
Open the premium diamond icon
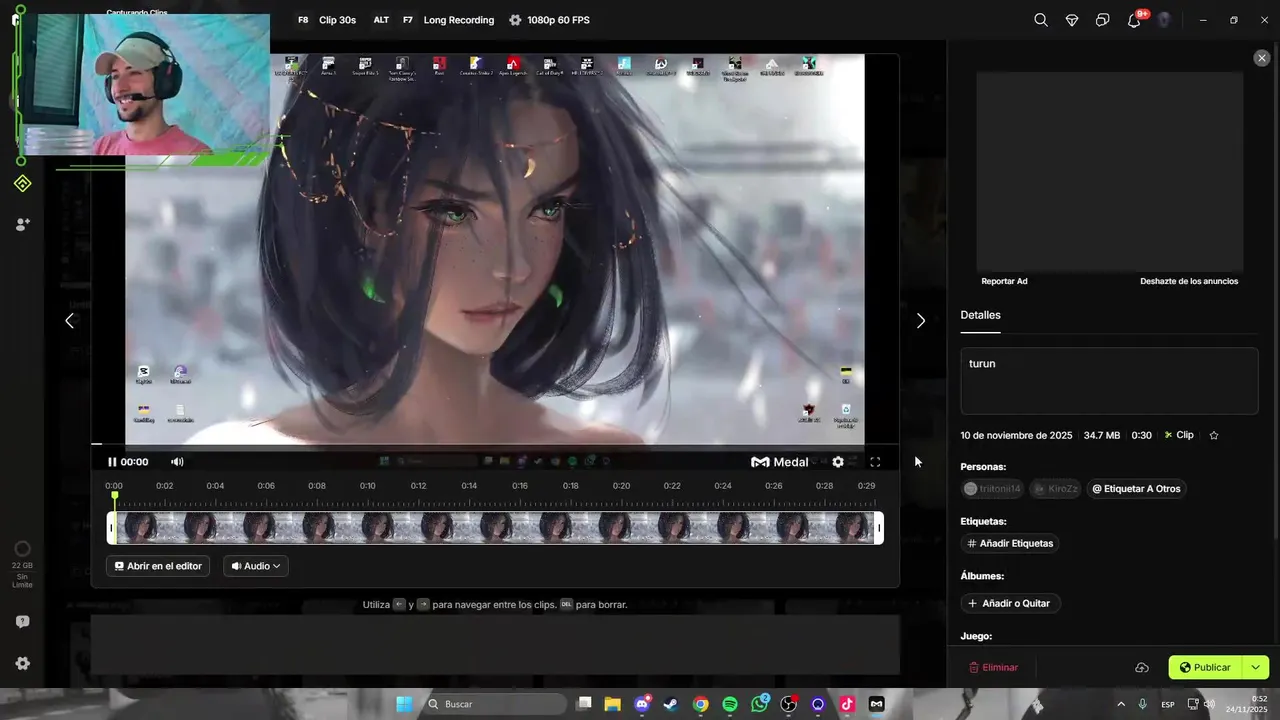click(x=1072, y=20)
